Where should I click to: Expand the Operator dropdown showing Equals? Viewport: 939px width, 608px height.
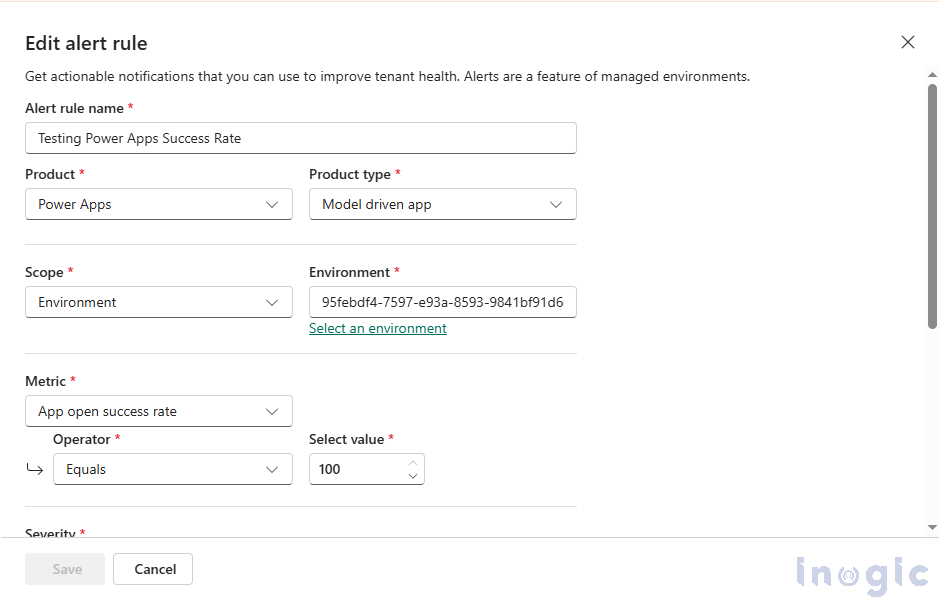pyautogui.click(x=172, y=469)
